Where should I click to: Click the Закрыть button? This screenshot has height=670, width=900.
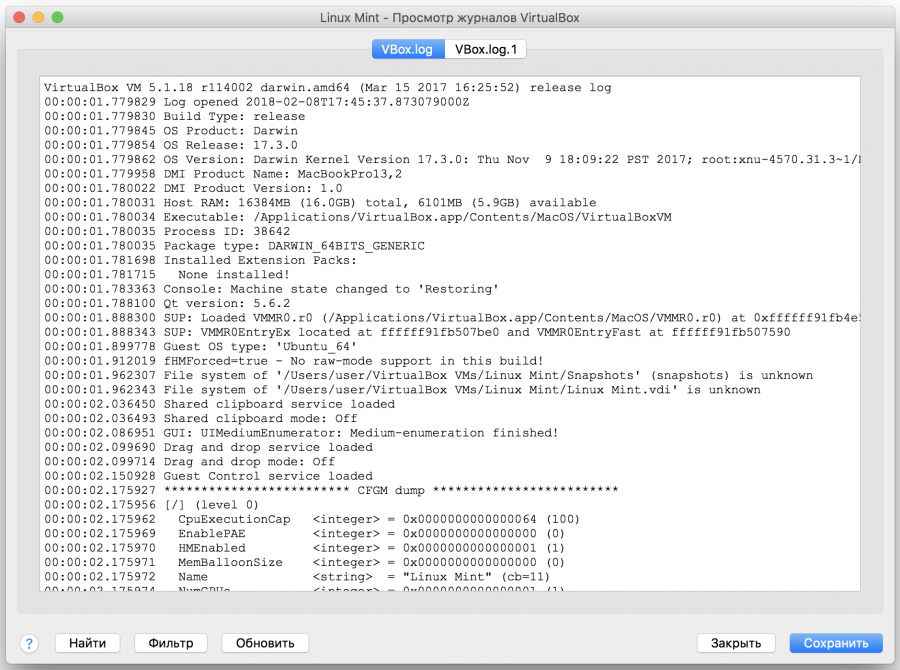pos(736,643)
